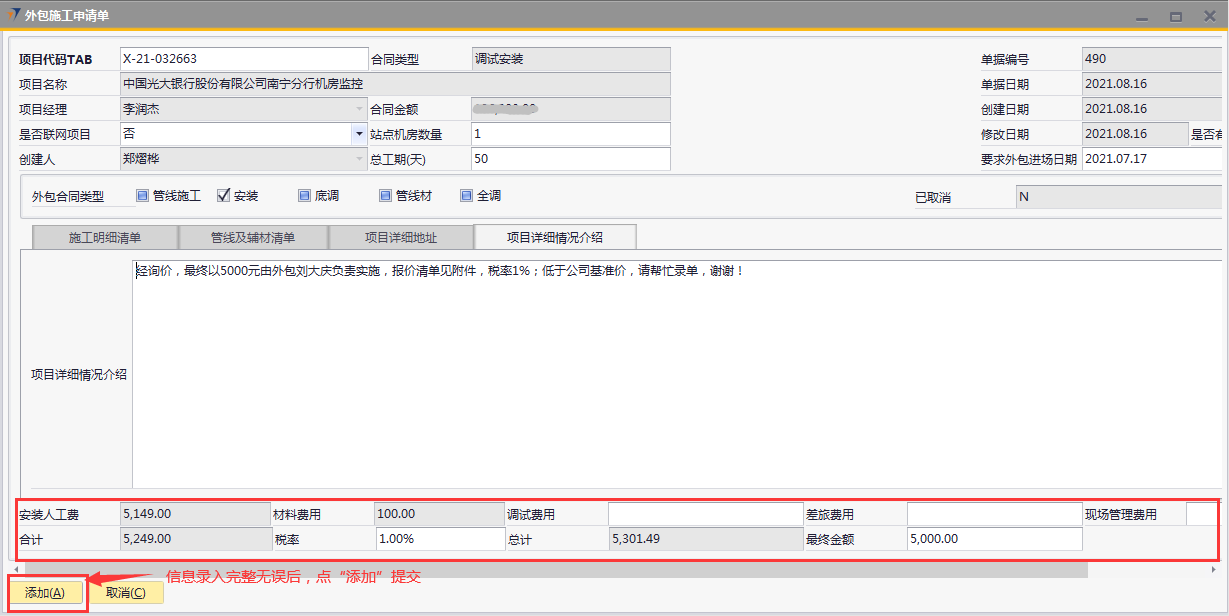Viewport: 1229px width, 616px height.
Task: Switch to the 施工明细清单 tab
Action: pyautogui.click(x=105, y=238)
